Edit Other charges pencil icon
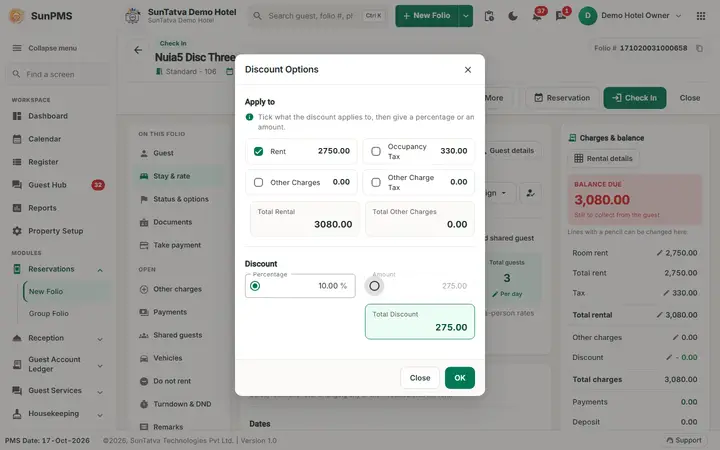Viewport: 720px width, 450px height. pyautogui.click(x=675, y=337)
